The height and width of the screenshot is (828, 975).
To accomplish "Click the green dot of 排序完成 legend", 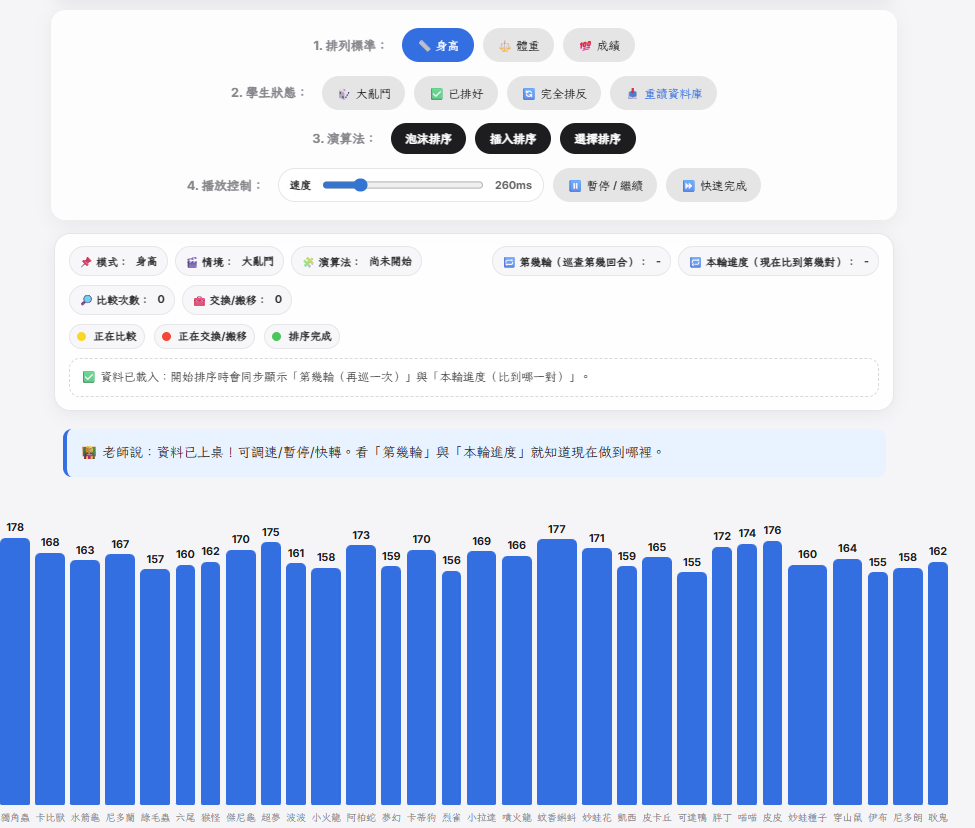I will (x=276, y=336).
